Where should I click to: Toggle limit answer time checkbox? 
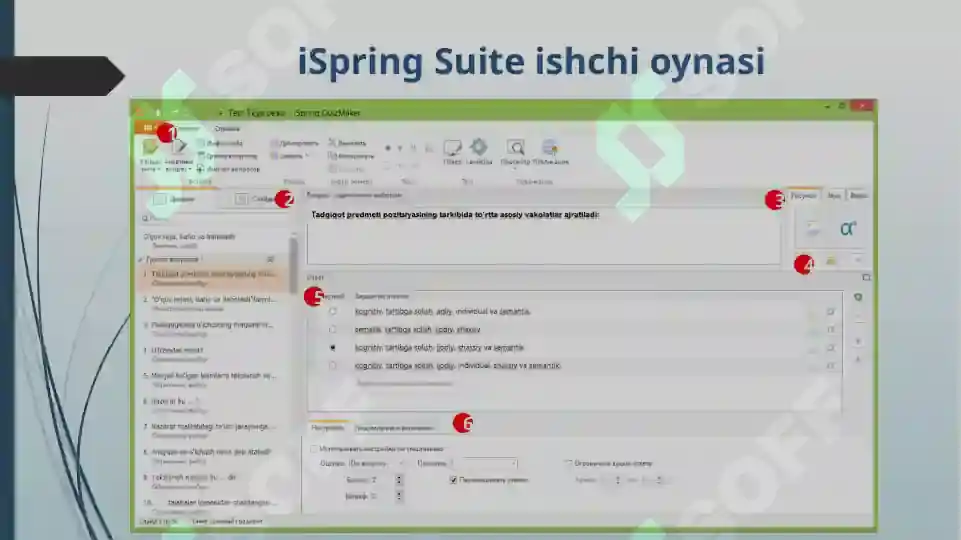568,463
